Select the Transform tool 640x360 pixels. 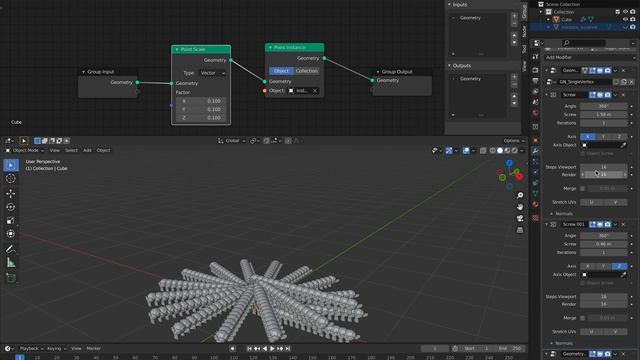[x=11, y=234]
